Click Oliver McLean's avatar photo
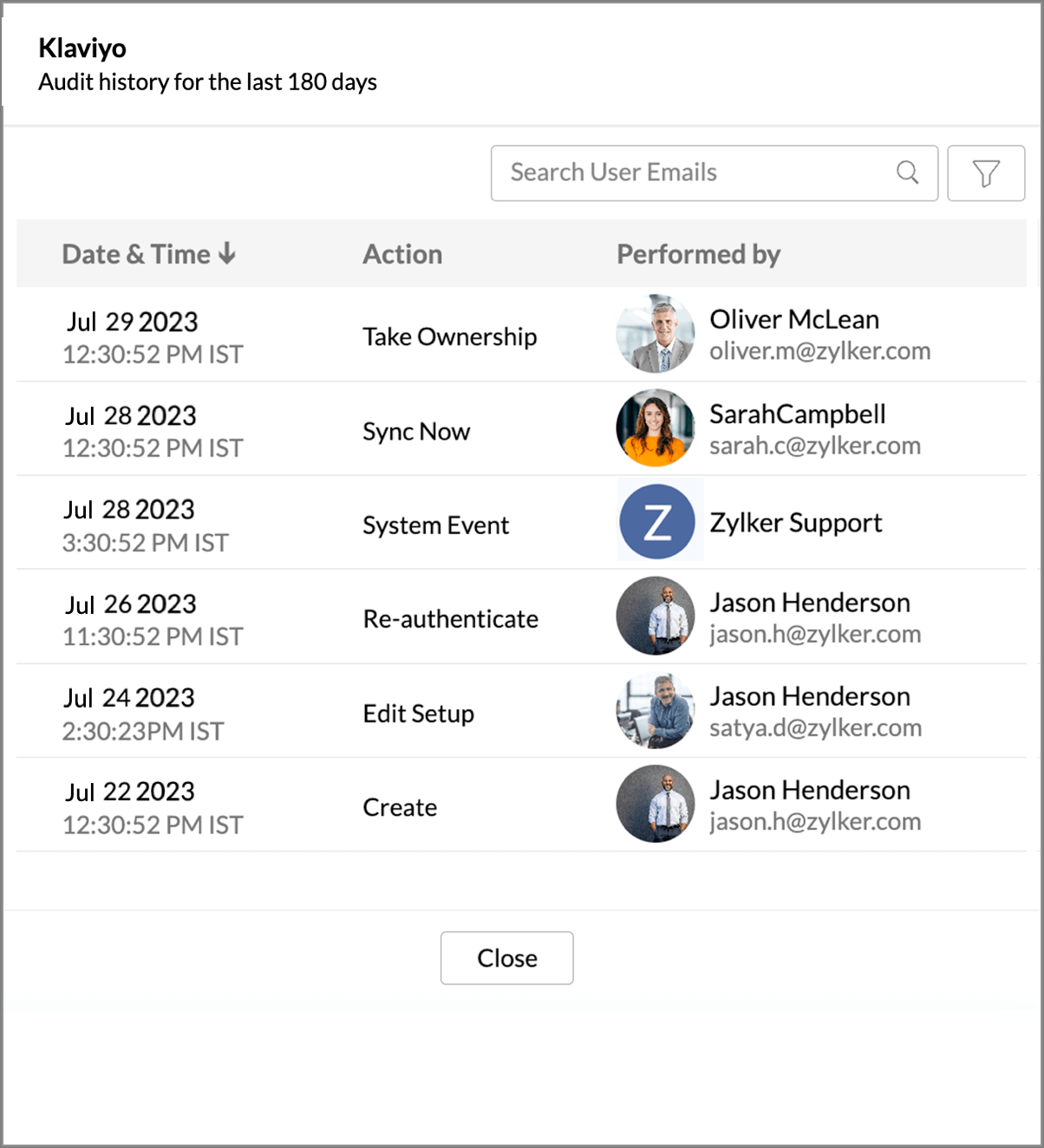This screenshot has height=1148, width=1044. [656, 335]
